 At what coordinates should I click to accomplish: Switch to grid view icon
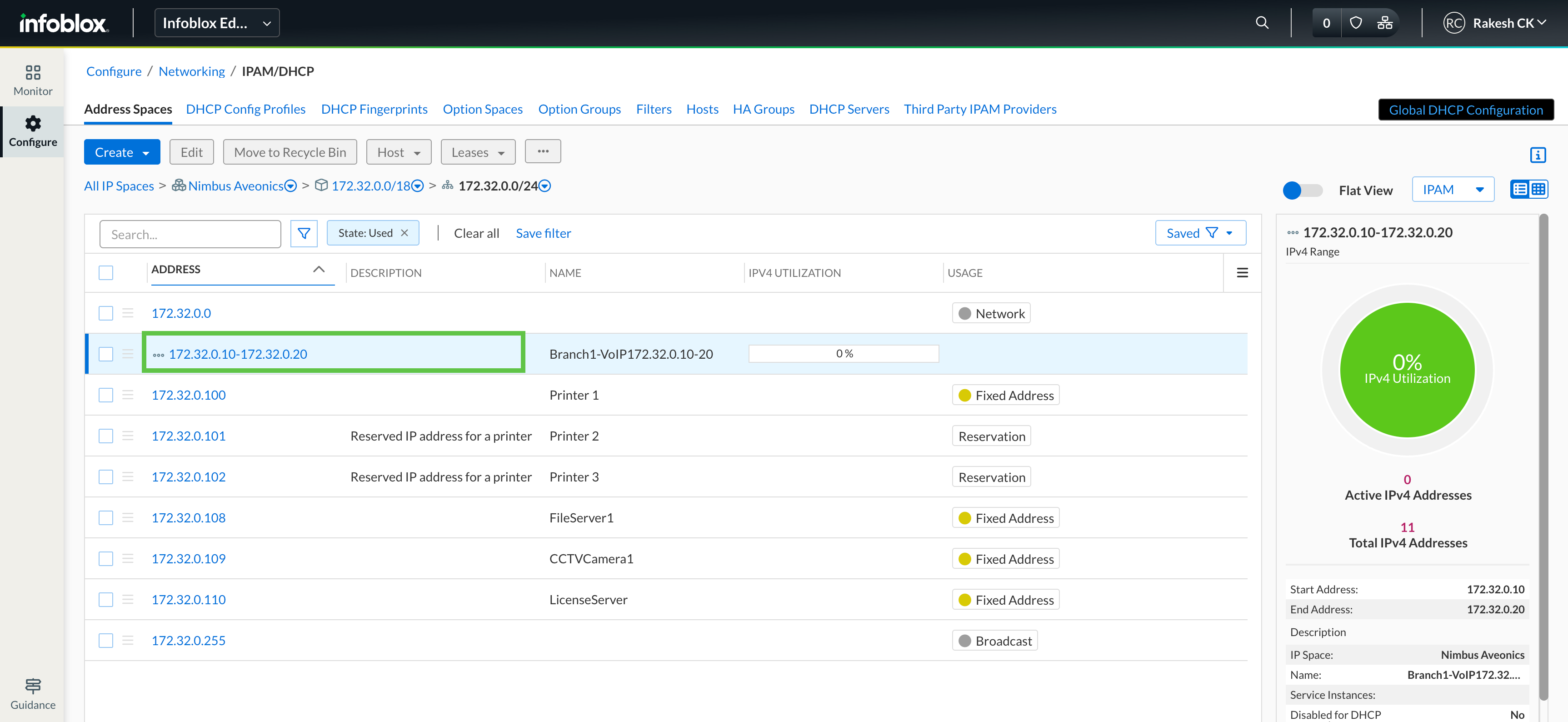pos(1538,189)
